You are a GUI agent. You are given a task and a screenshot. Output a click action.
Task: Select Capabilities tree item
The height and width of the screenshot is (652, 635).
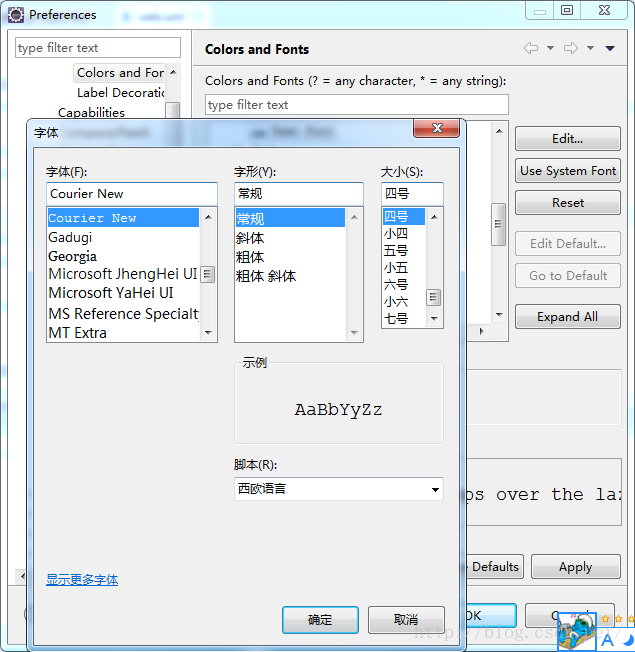pos(91,112)
